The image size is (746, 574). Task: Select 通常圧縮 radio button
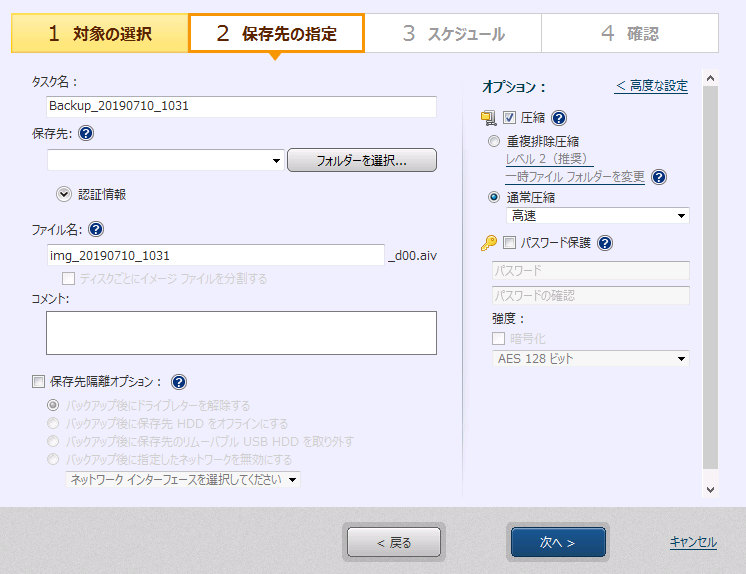click(494, 197)
